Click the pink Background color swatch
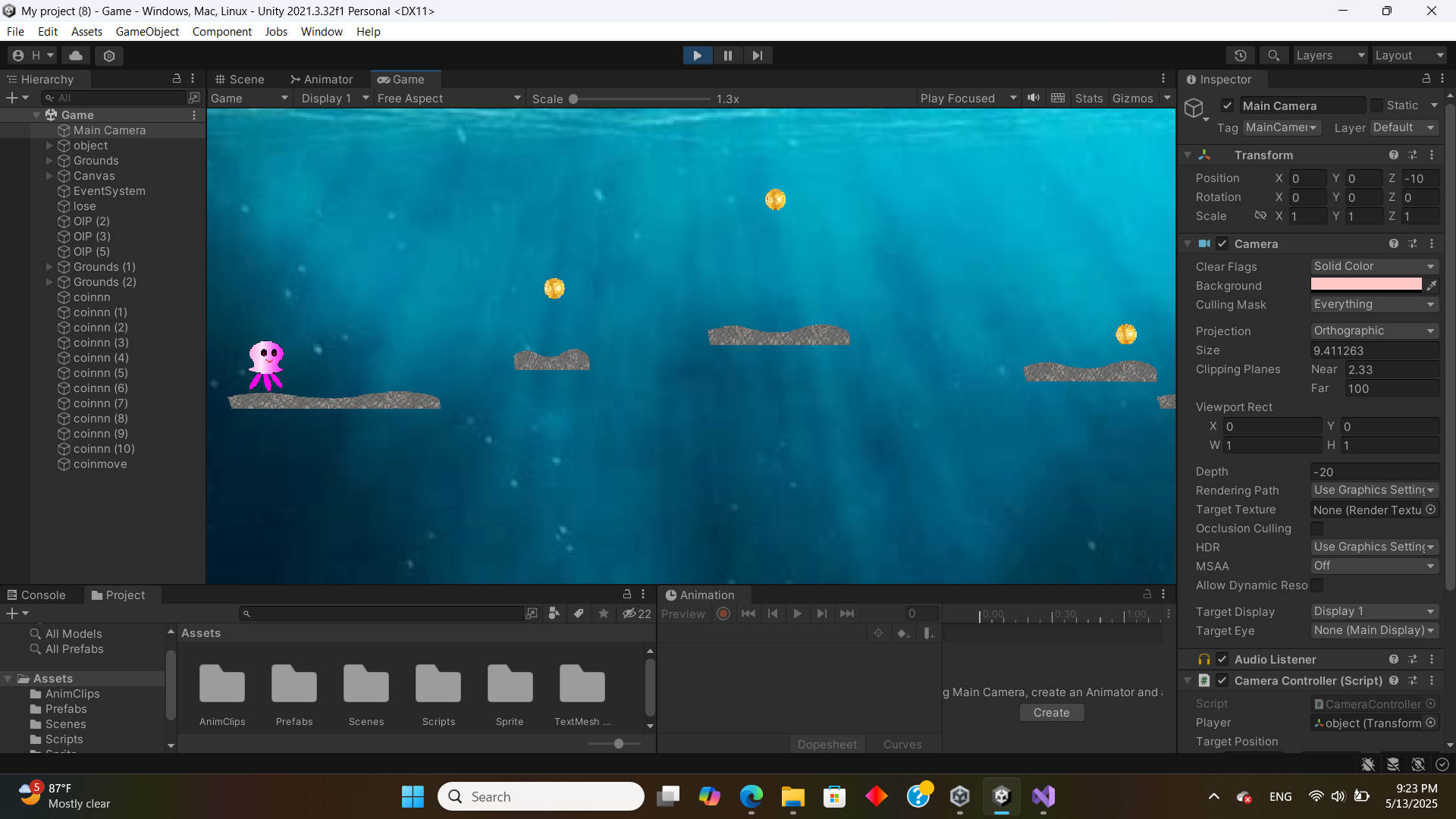Screen dimensions: 1456x819 click(1366, 284)
